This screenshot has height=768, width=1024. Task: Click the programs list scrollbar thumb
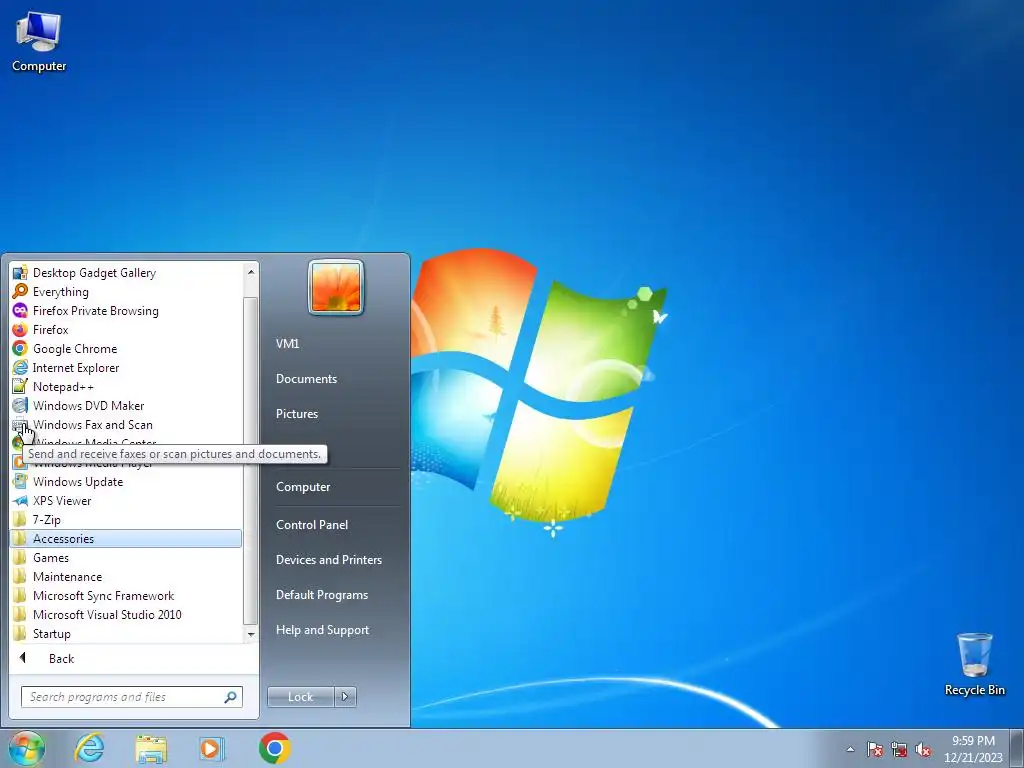point(251,460)
